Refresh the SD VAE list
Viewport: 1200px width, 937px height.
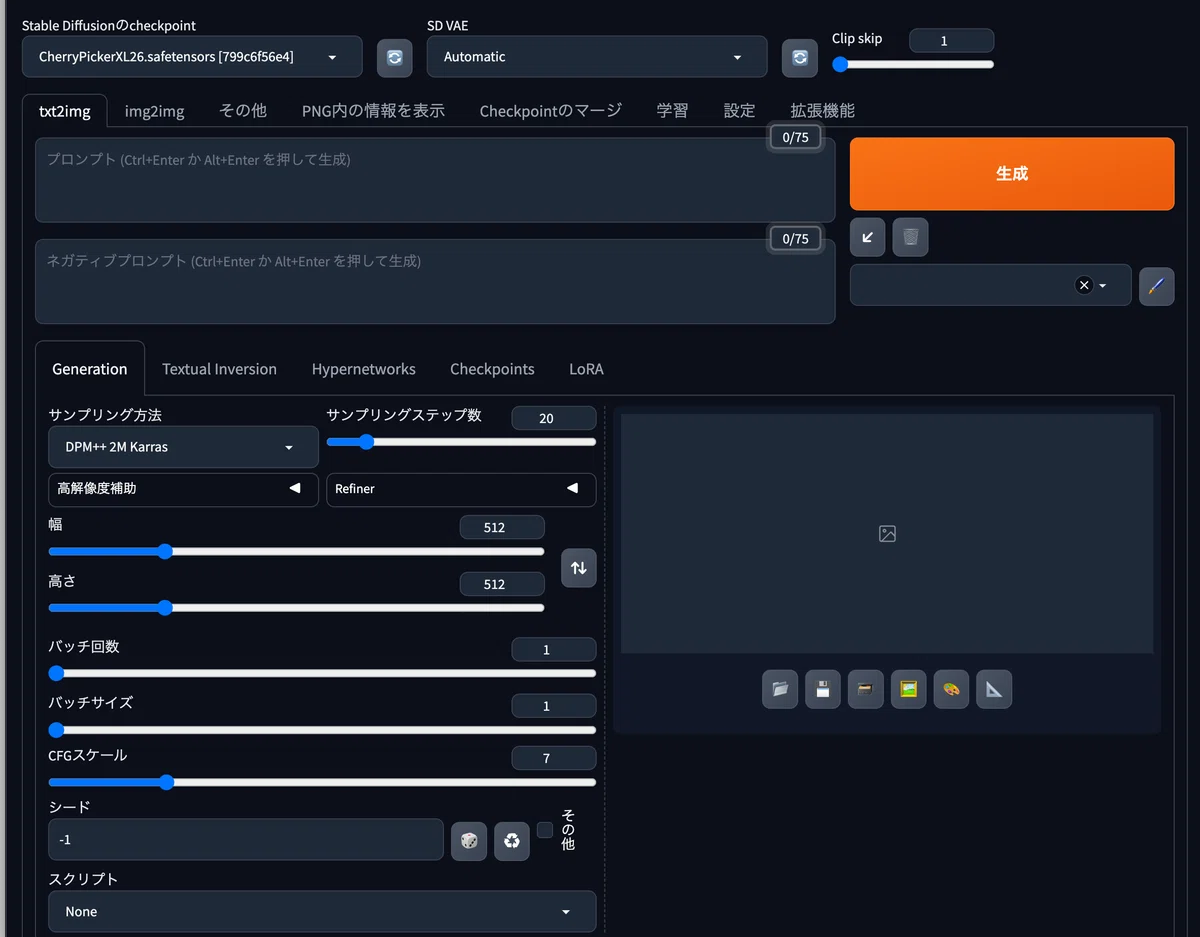[x=799, y=57]
